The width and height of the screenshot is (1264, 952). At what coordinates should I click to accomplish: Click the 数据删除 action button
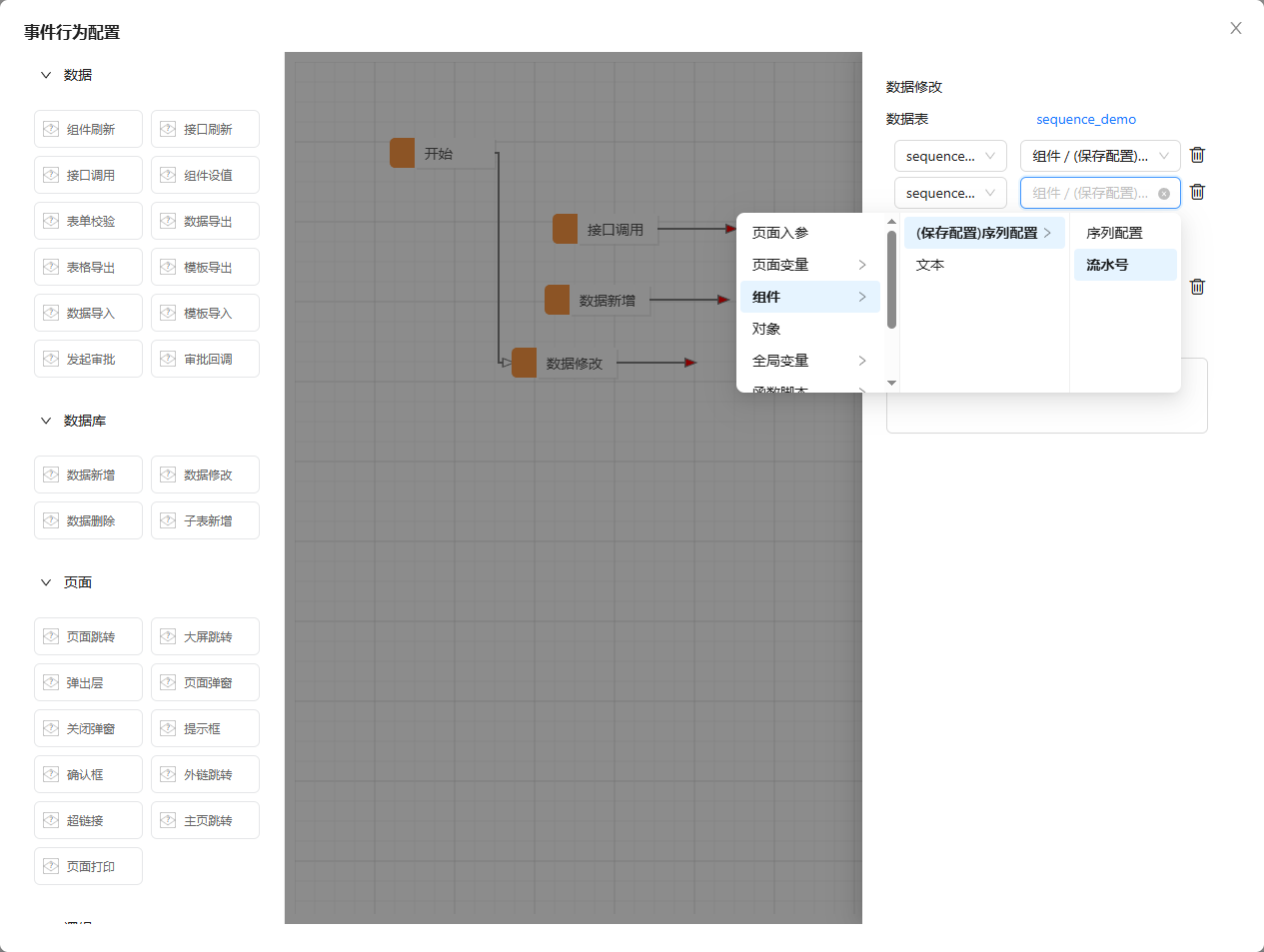point(89,521)
